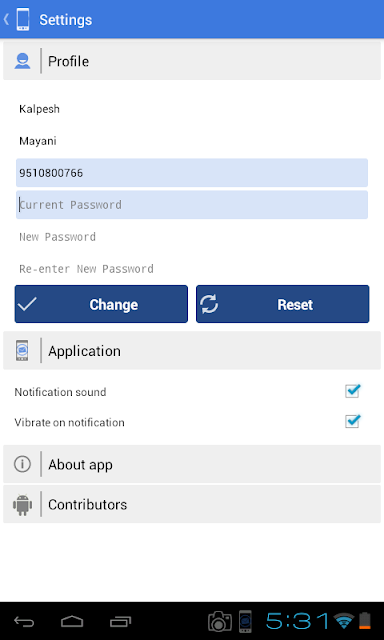Collapse the Profile section header
Image resolution: width=384 pixels, height=640 pixels.
(x=192, y=61)
